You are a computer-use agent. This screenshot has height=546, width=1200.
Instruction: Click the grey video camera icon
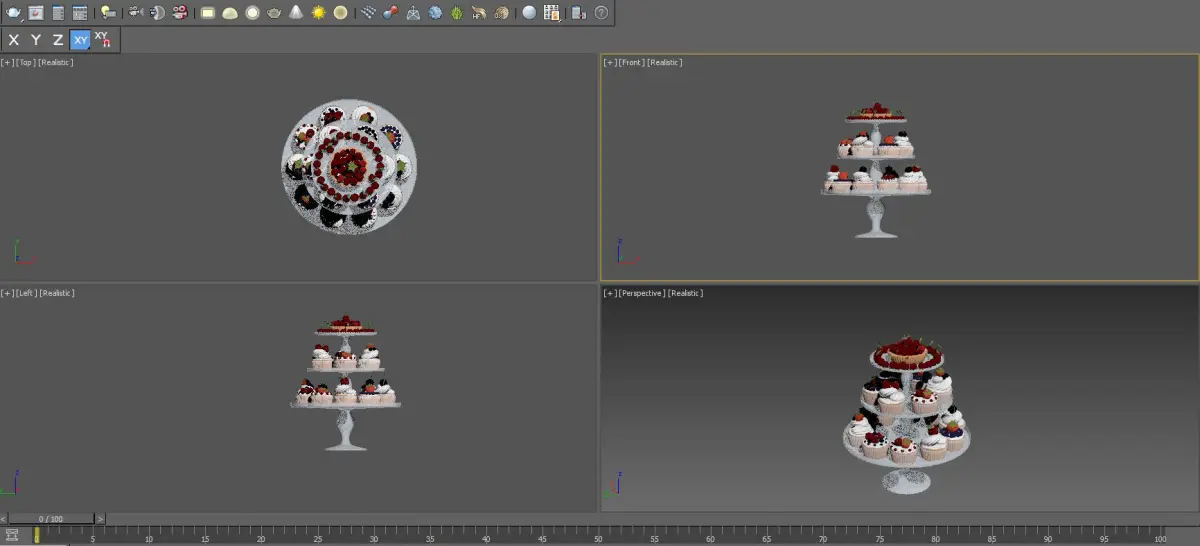(x=136, y=13)
